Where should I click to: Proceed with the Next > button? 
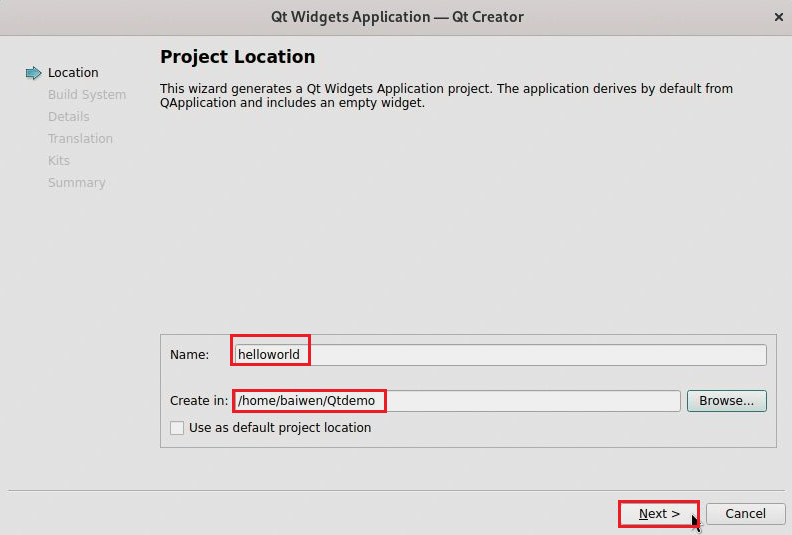(x=659, y=514)
